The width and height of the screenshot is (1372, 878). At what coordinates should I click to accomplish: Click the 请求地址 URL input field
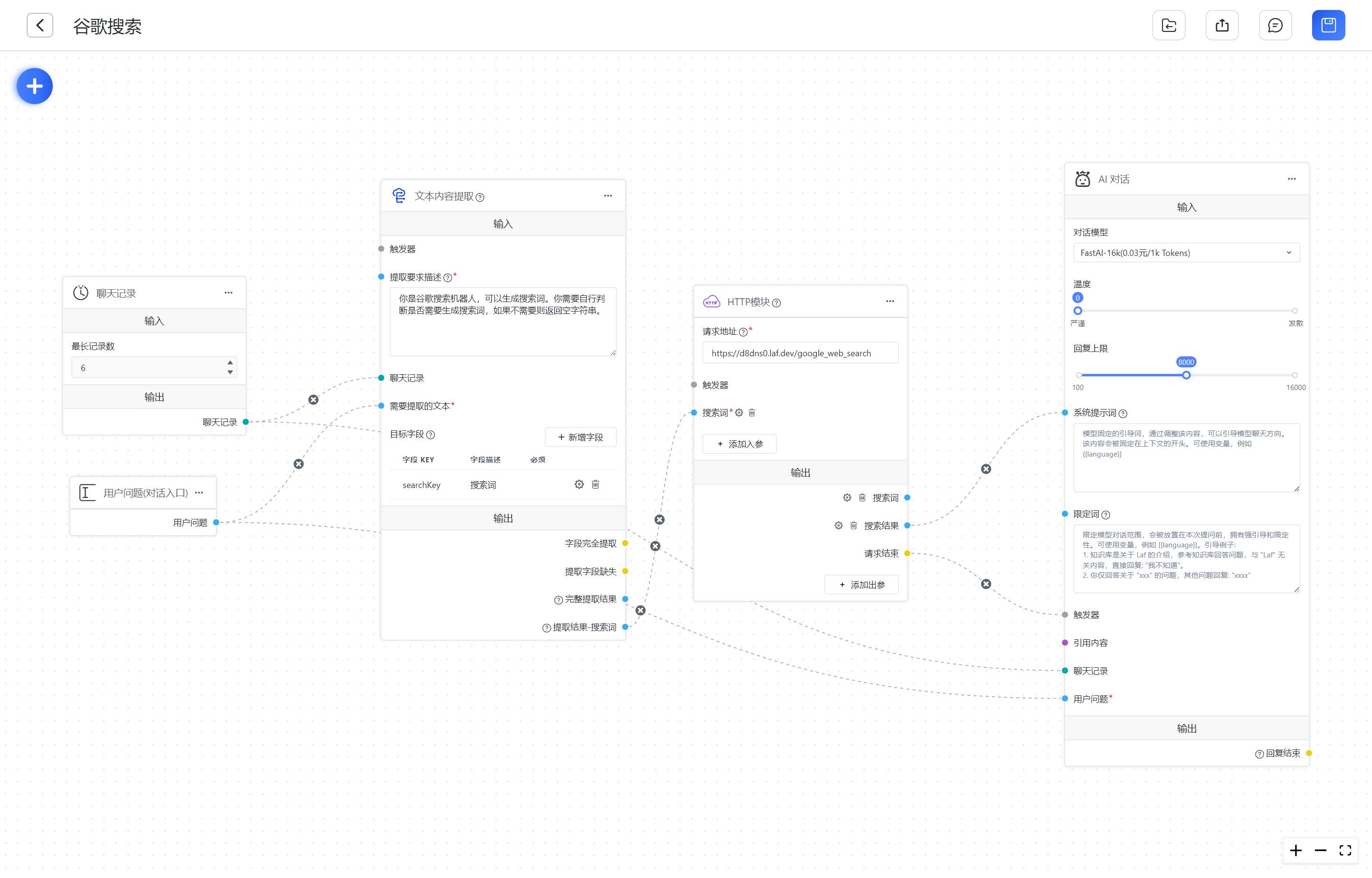pyautogui.click(x=800, y=353)
